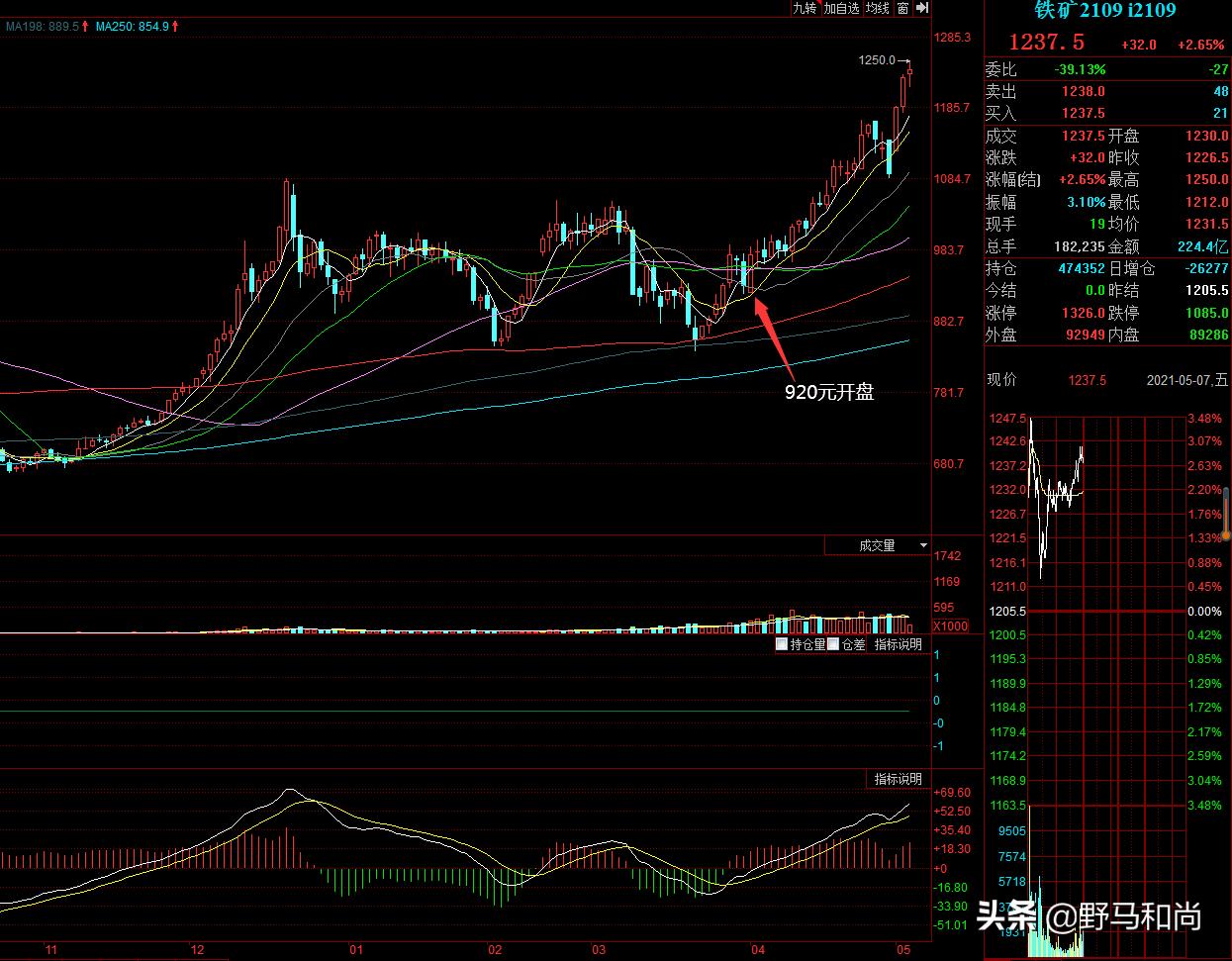This screenshot has height=961, width=1232.
Task: Click the 振幅 value 3.10%
Action: pos(1087,201)
